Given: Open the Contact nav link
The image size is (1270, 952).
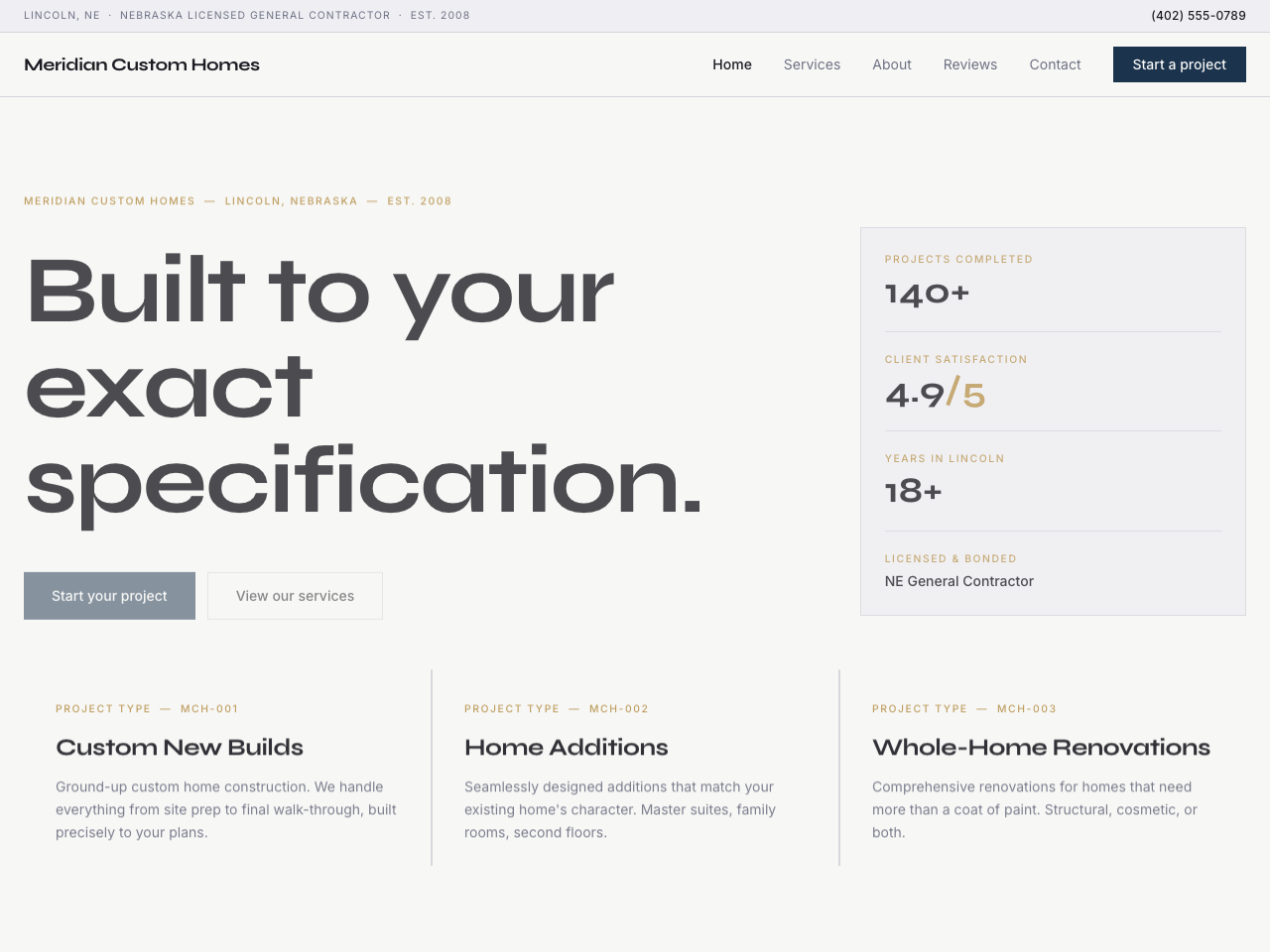Looking at the screenshot, I should (1055, 64).
